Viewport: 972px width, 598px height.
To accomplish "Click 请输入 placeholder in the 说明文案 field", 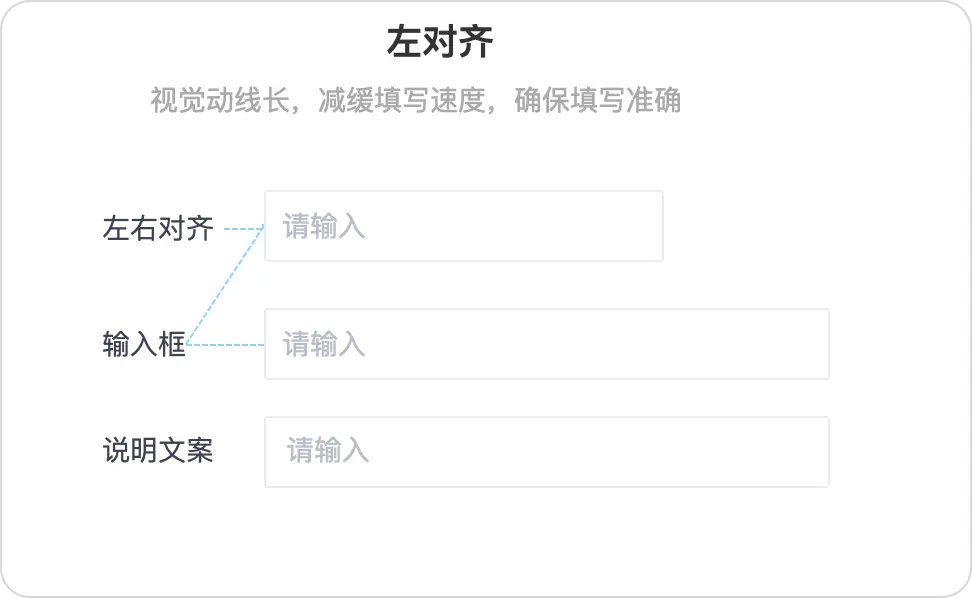I will 327,451.
